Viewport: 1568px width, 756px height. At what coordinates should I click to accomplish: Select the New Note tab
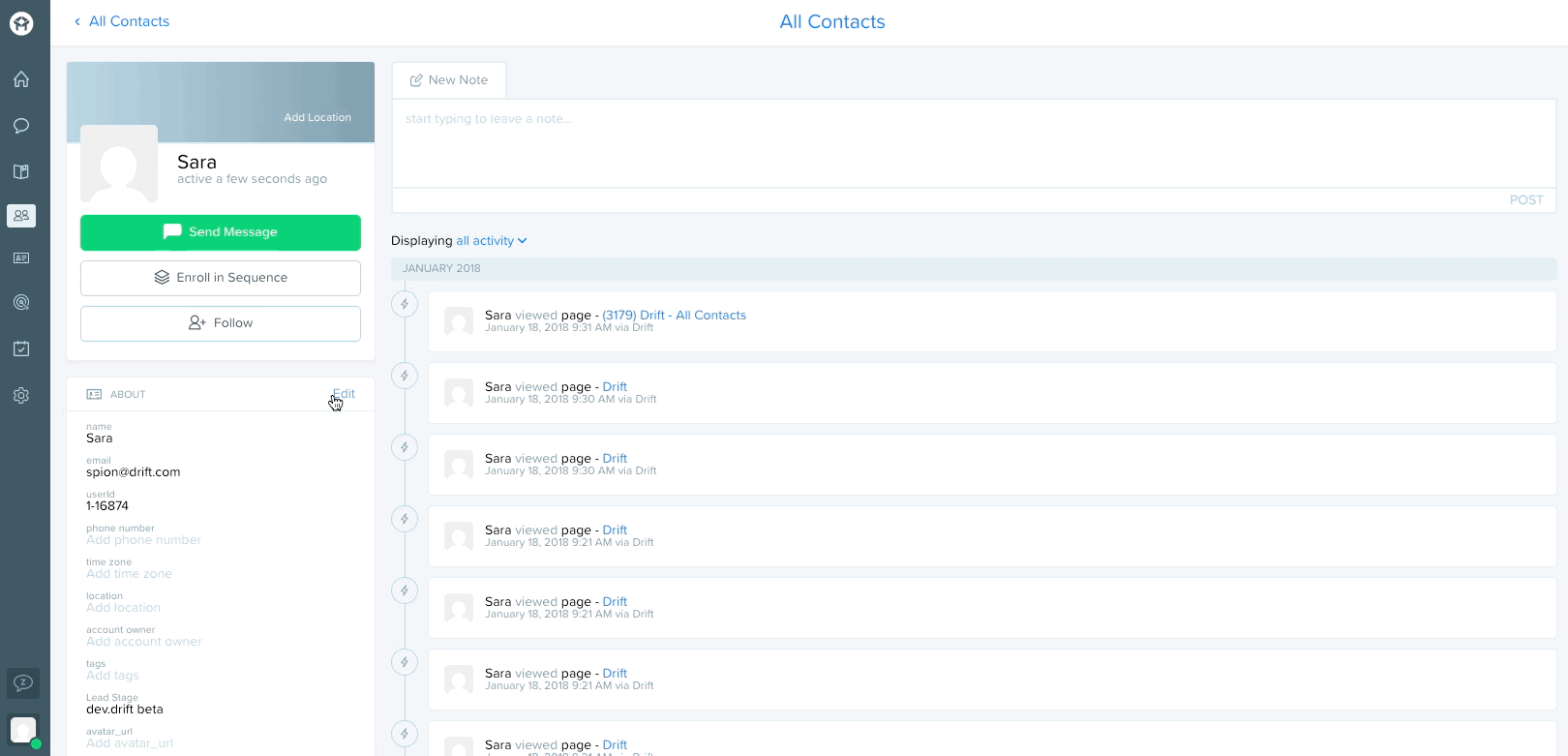[449, 80]
